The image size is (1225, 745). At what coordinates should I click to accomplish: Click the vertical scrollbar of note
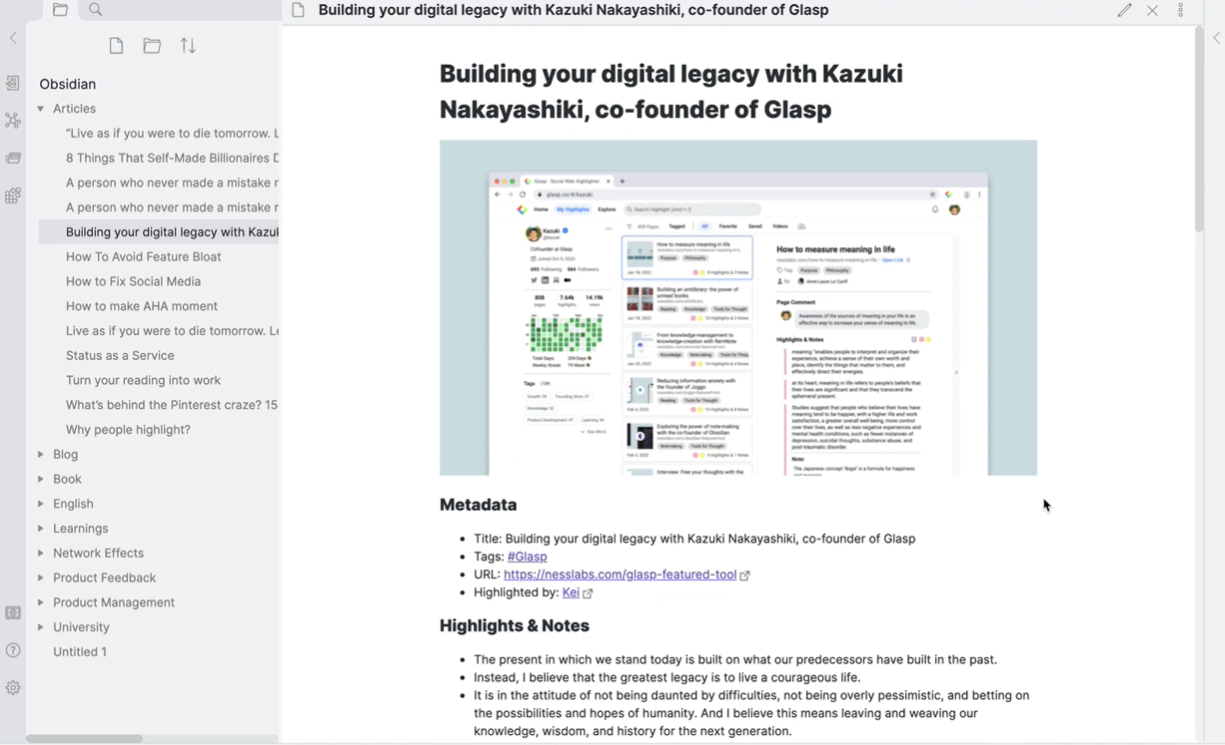click(1200, 130)
